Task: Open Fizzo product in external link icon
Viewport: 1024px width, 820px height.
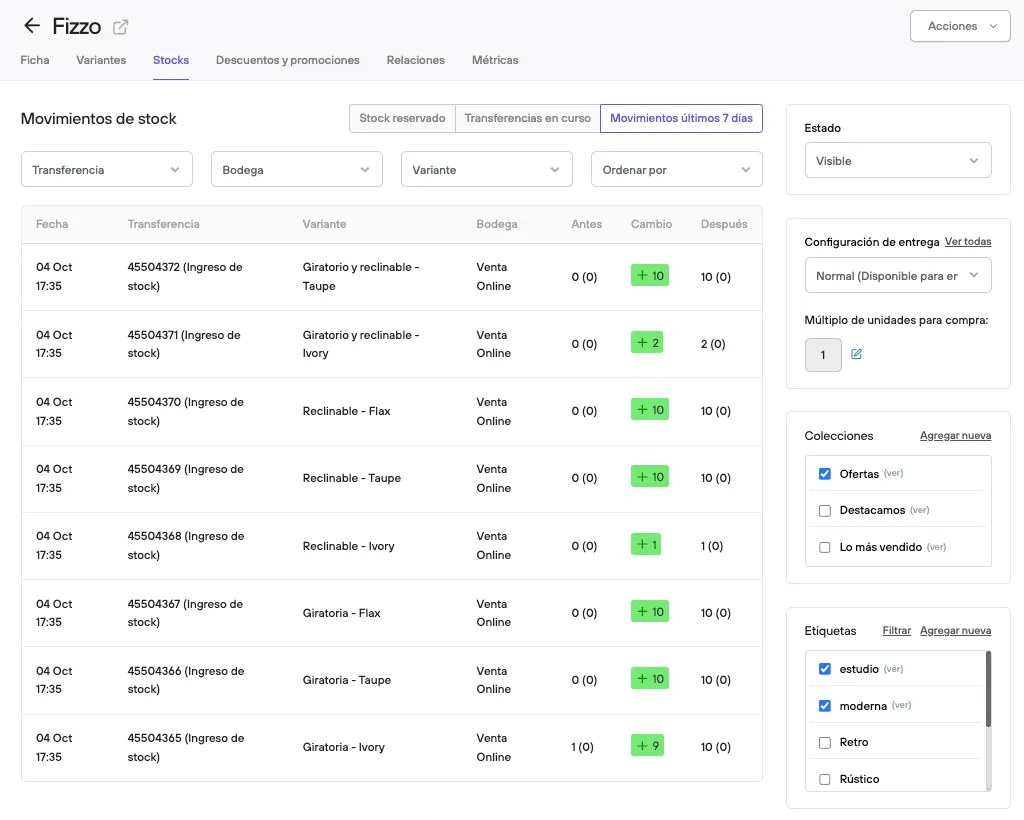Action: tap(120, 27)
